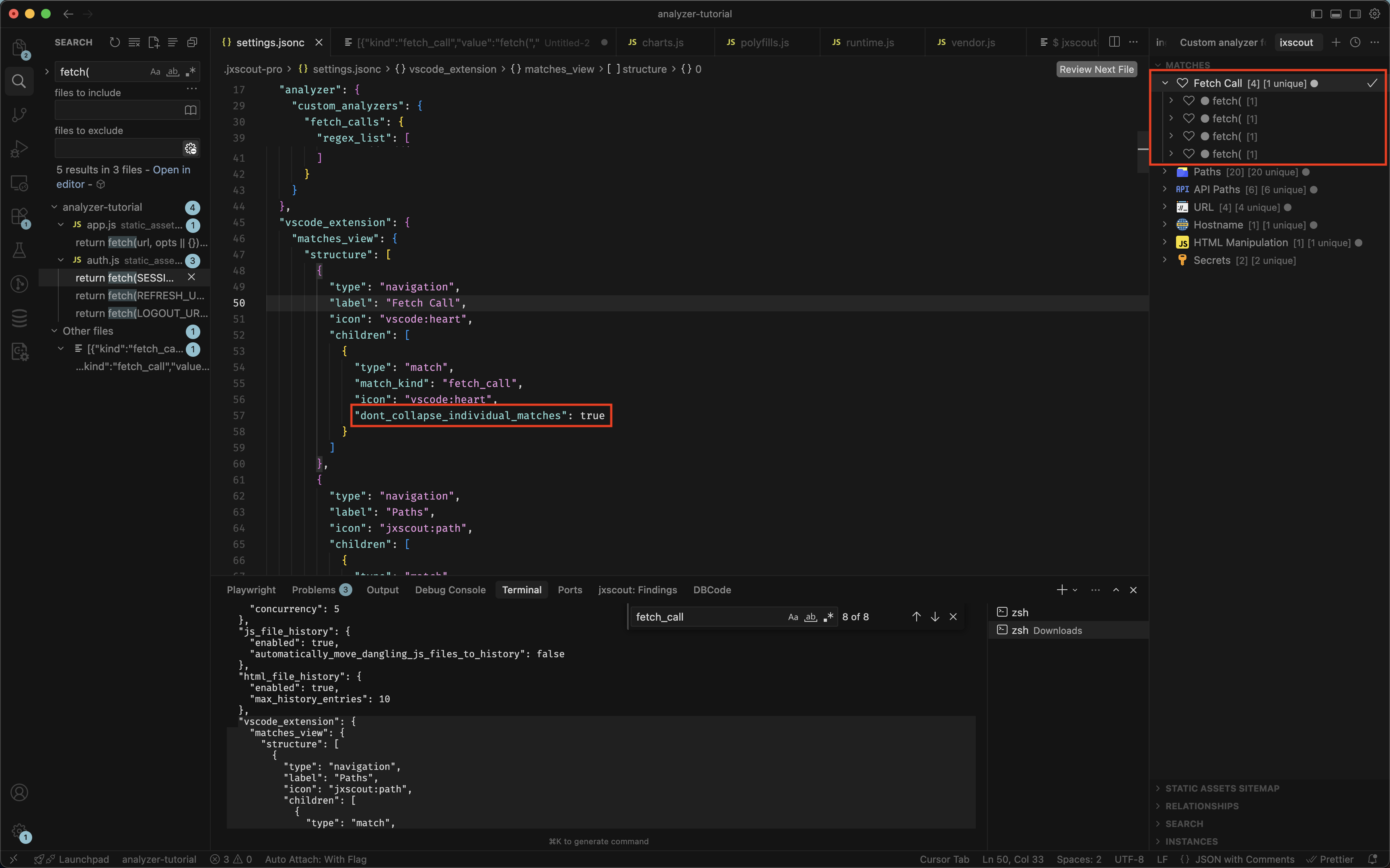This screenshot has width=1390, height=868.
Task: Collapse all search results icon
Action: [192, 43]
